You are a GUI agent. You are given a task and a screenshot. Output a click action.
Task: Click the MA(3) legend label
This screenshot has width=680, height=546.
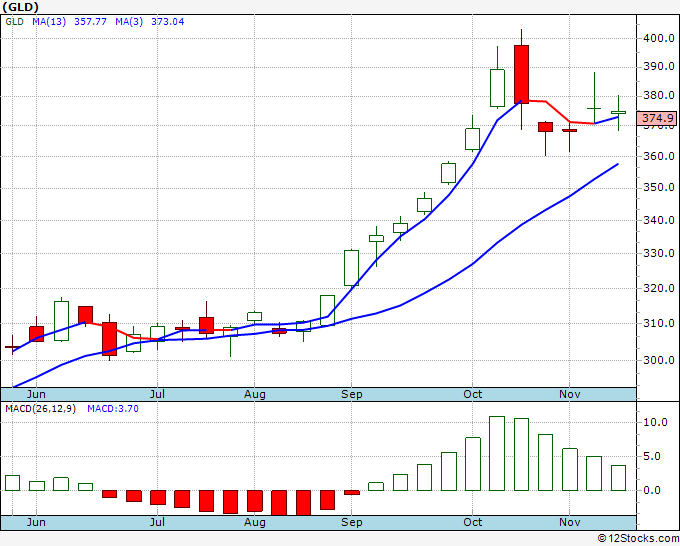tap(129, 22)
